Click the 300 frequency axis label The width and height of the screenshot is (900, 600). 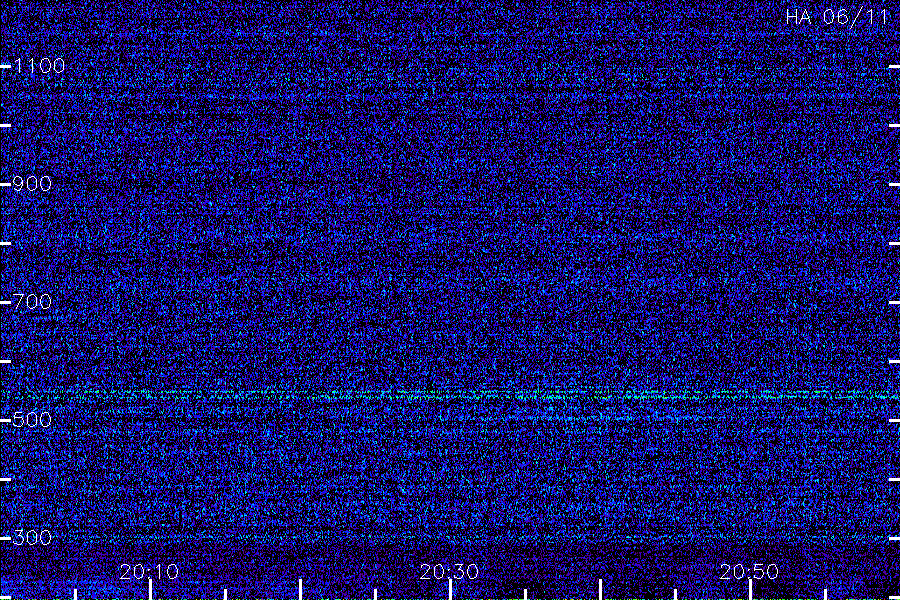(32, 537)
